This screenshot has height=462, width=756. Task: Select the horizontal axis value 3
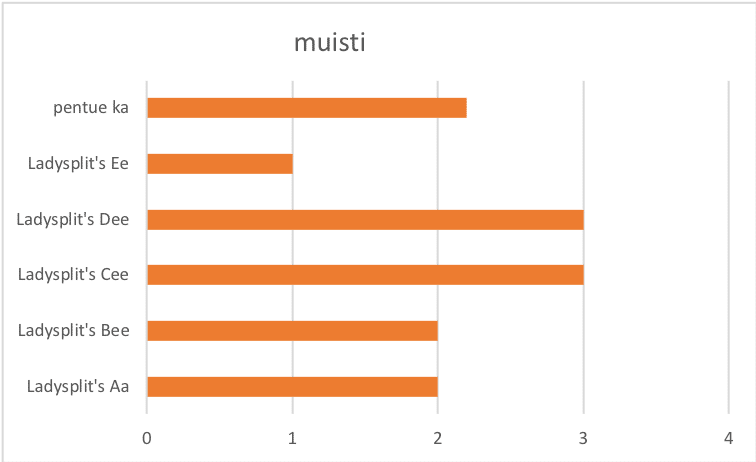(x=583, y=438)
